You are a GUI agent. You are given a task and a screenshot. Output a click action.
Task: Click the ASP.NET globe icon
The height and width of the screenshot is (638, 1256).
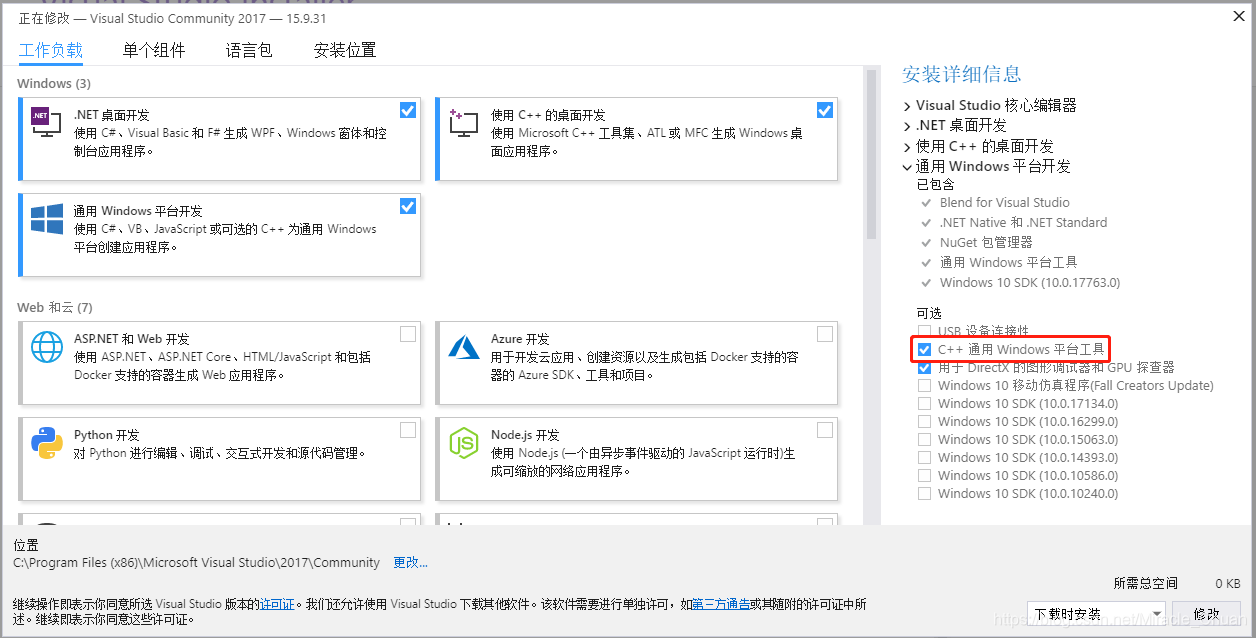click(x=46, y=346)
